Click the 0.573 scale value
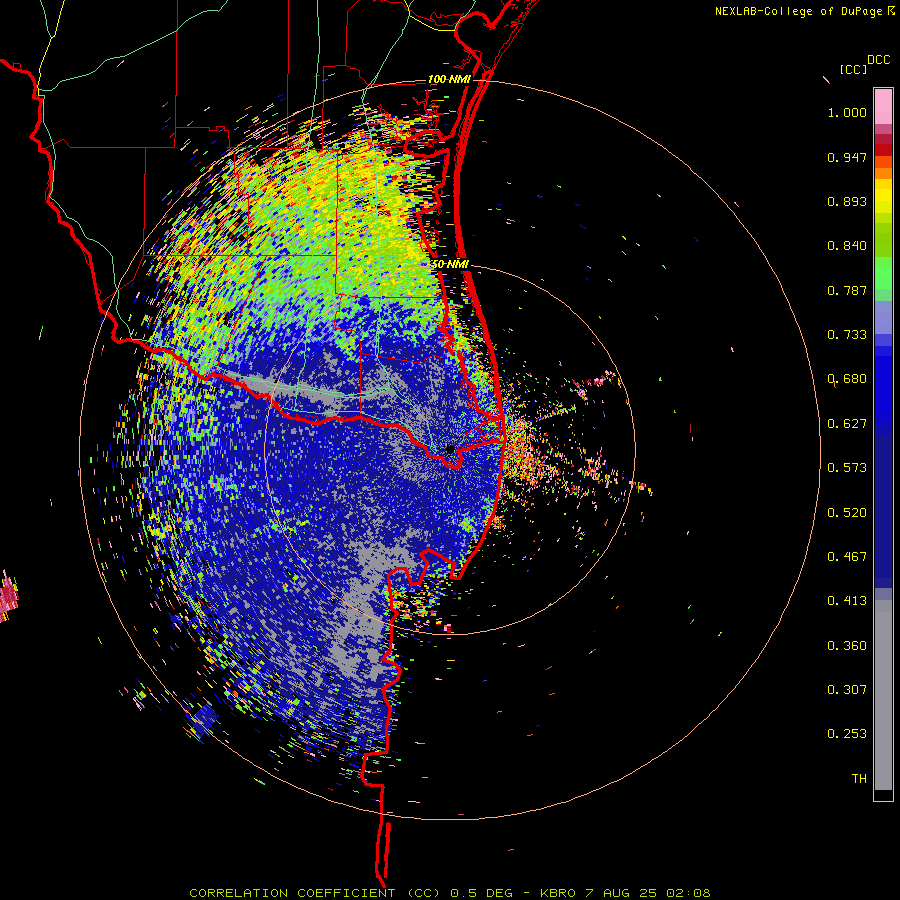This screenshot has height=900, width=900. coord(847,468)
